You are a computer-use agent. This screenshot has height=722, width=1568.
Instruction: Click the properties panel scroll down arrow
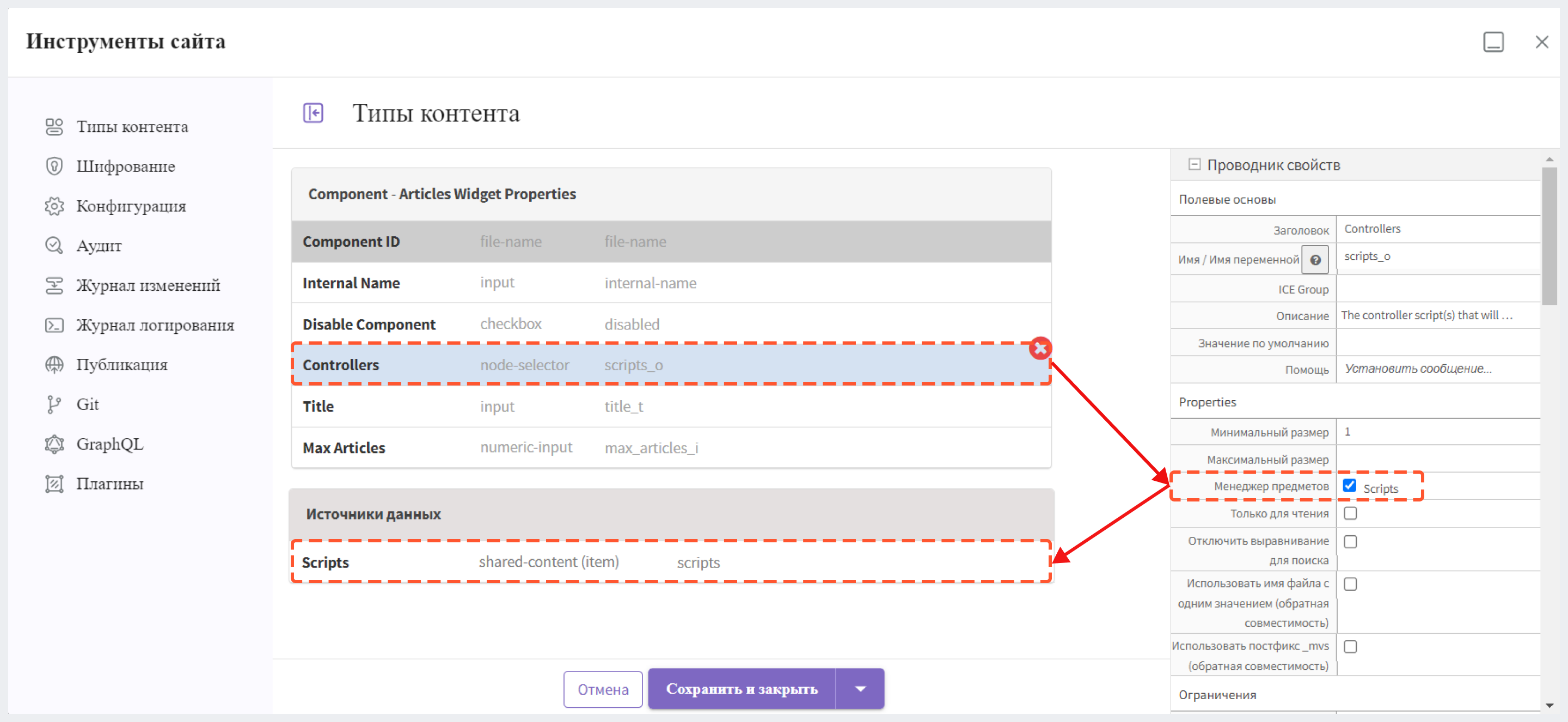click(1548, 706)
